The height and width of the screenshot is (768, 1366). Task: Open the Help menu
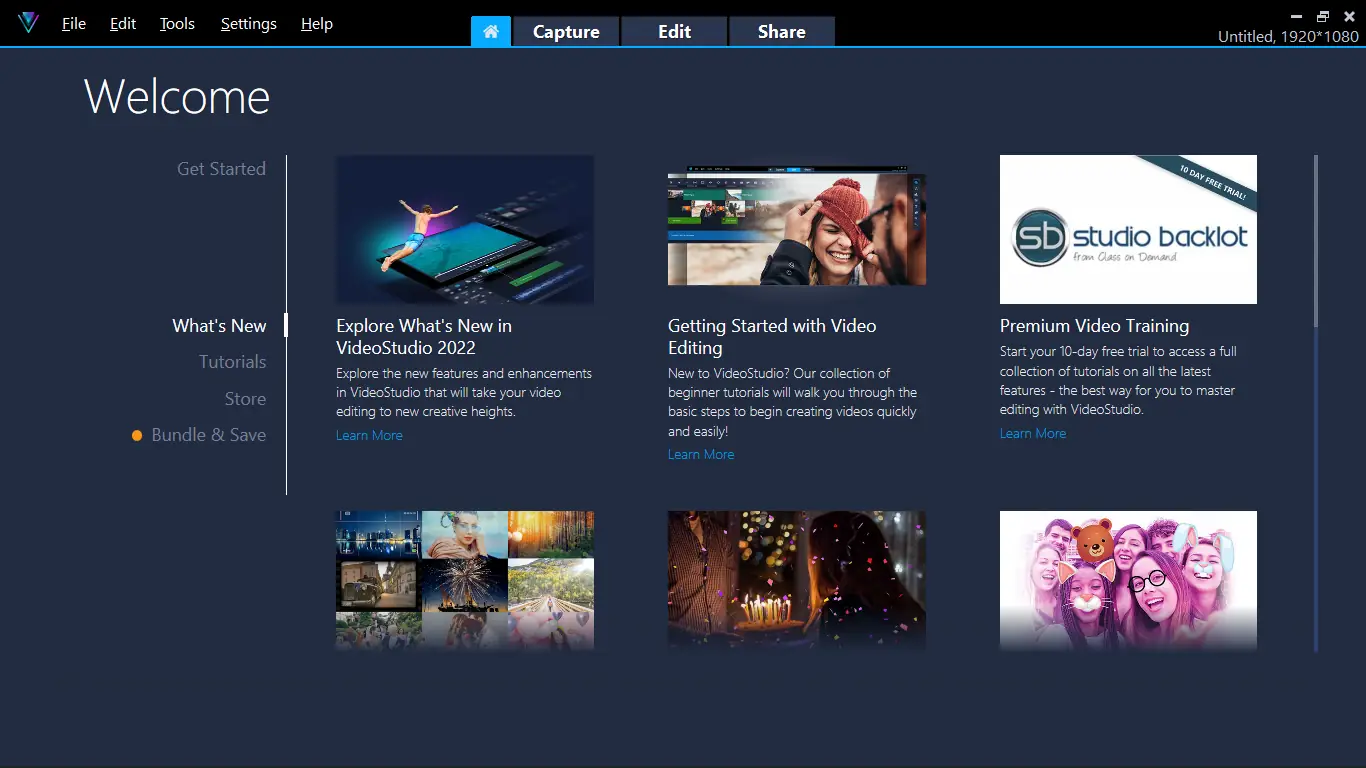(x=316, y=23)
